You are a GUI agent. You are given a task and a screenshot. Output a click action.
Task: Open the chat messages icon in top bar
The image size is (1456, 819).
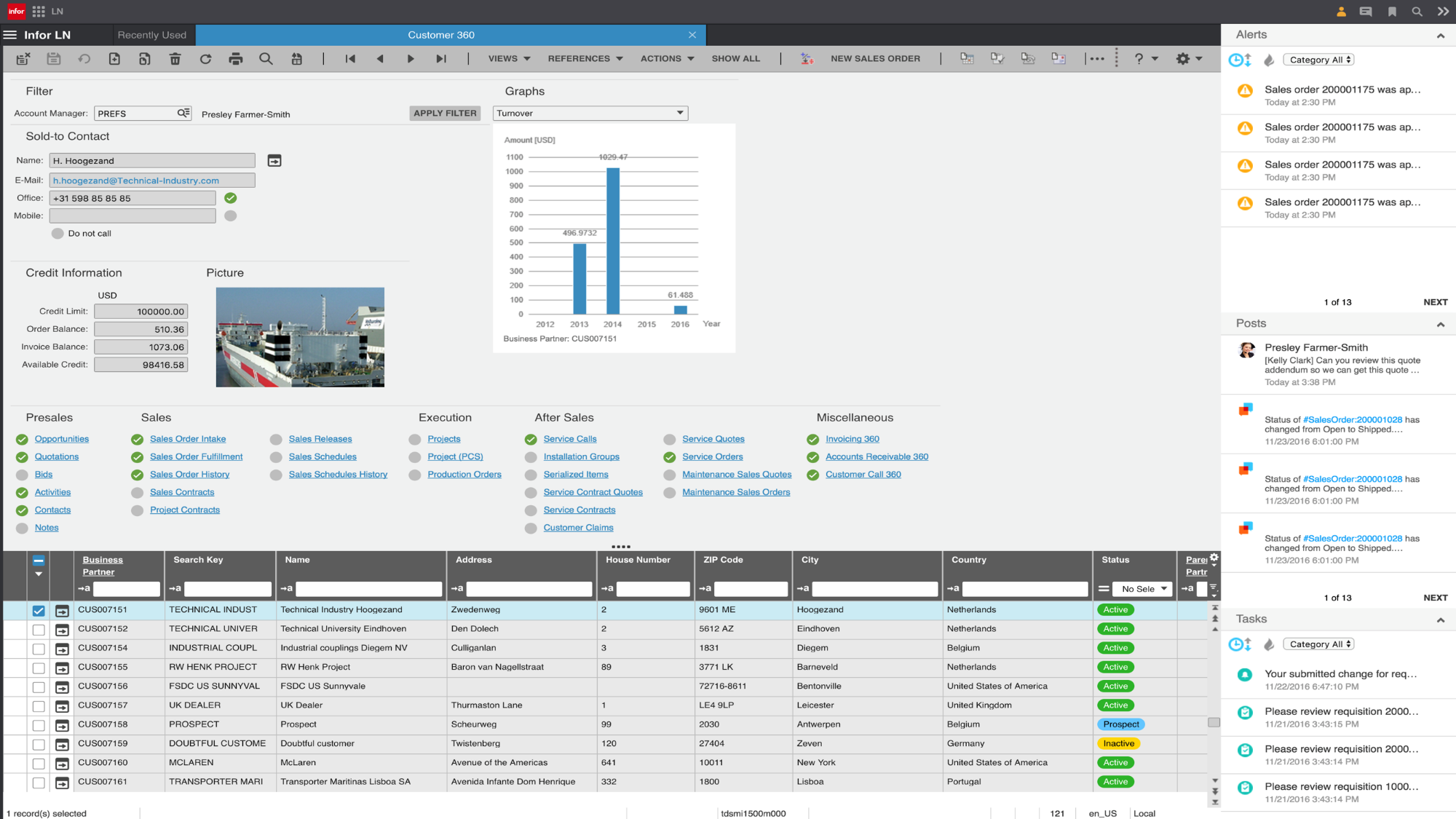pyautogui.click(x=1366, y=12)
